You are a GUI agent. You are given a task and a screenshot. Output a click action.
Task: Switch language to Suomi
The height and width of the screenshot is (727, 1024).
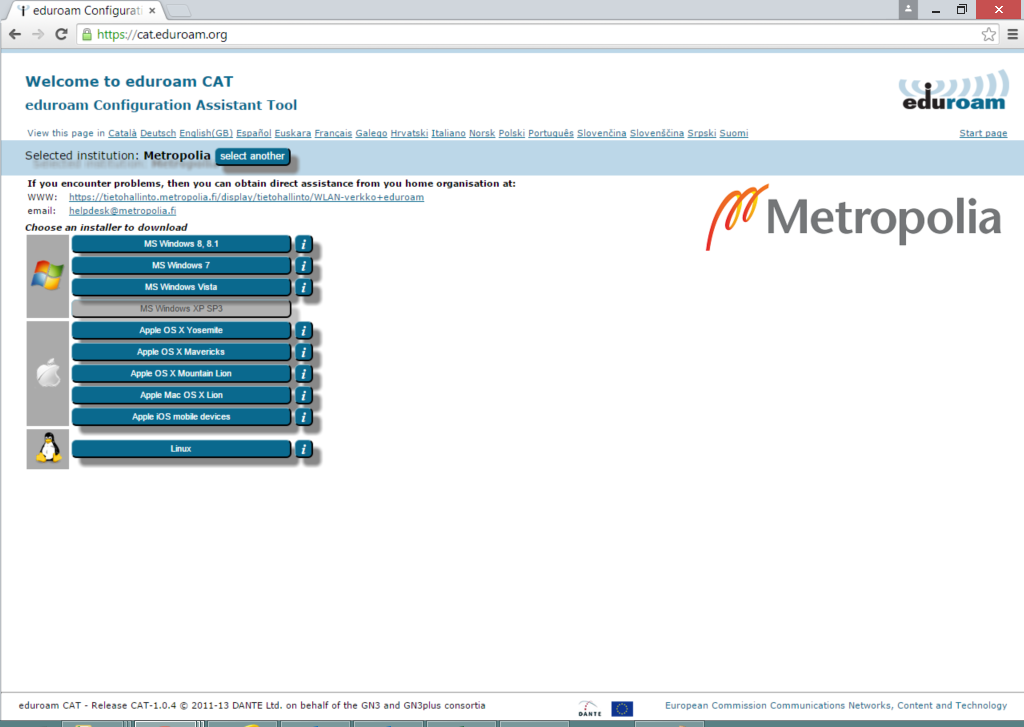click(x=734, y=133)
